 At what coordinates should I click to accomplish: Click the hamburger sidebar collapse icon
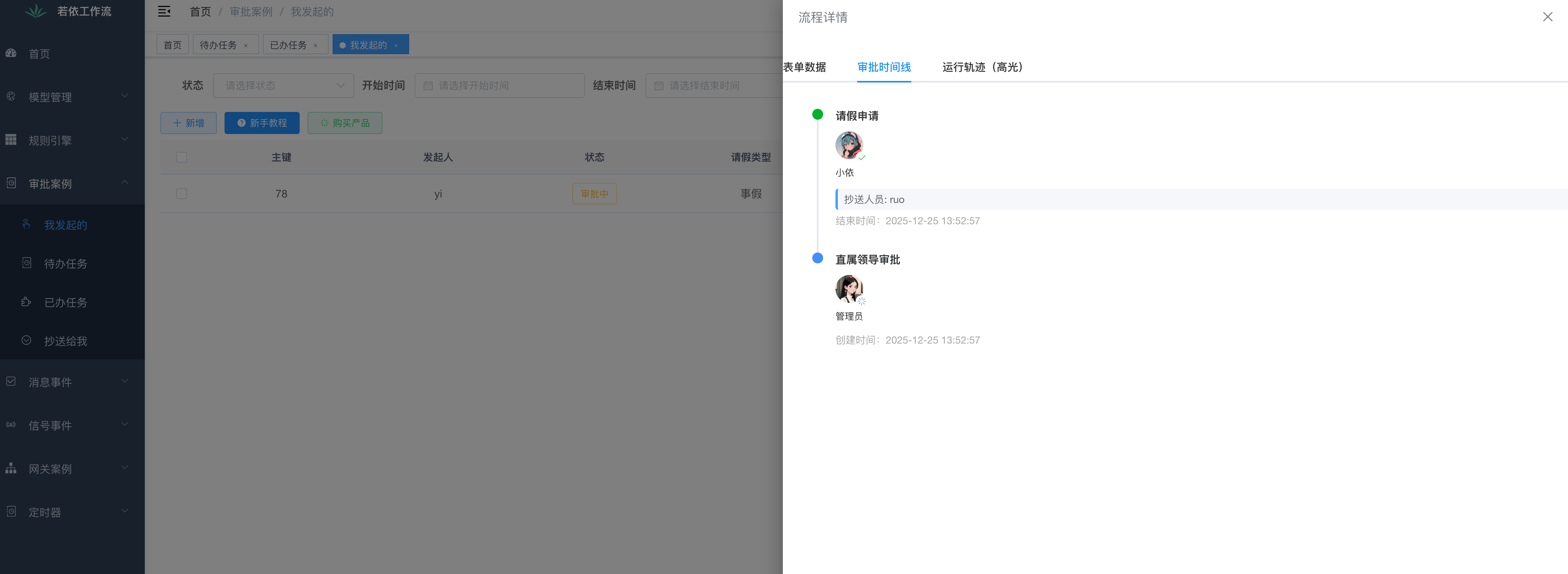point(164,12)
